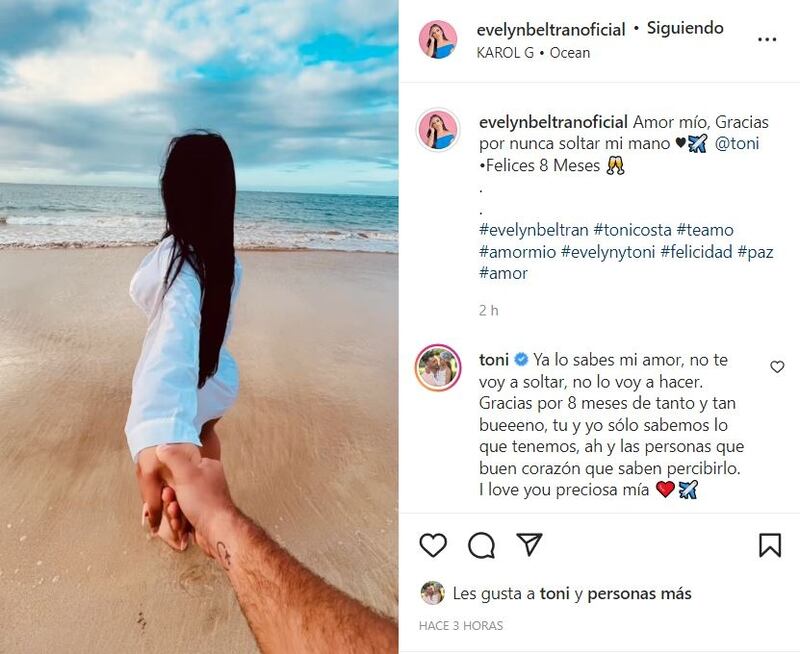This screenshot has height=654, width=800.
Task: Follow the @toni mention in caption
Action: pyautogui.click(x=737, y=143)
